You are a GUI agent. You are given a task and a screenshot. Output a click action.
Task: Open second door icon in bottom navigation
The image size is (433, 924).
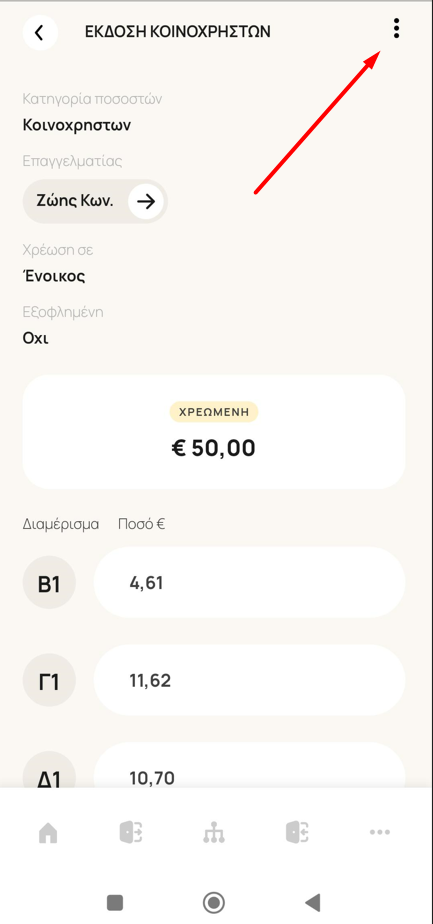pos(130,833)
